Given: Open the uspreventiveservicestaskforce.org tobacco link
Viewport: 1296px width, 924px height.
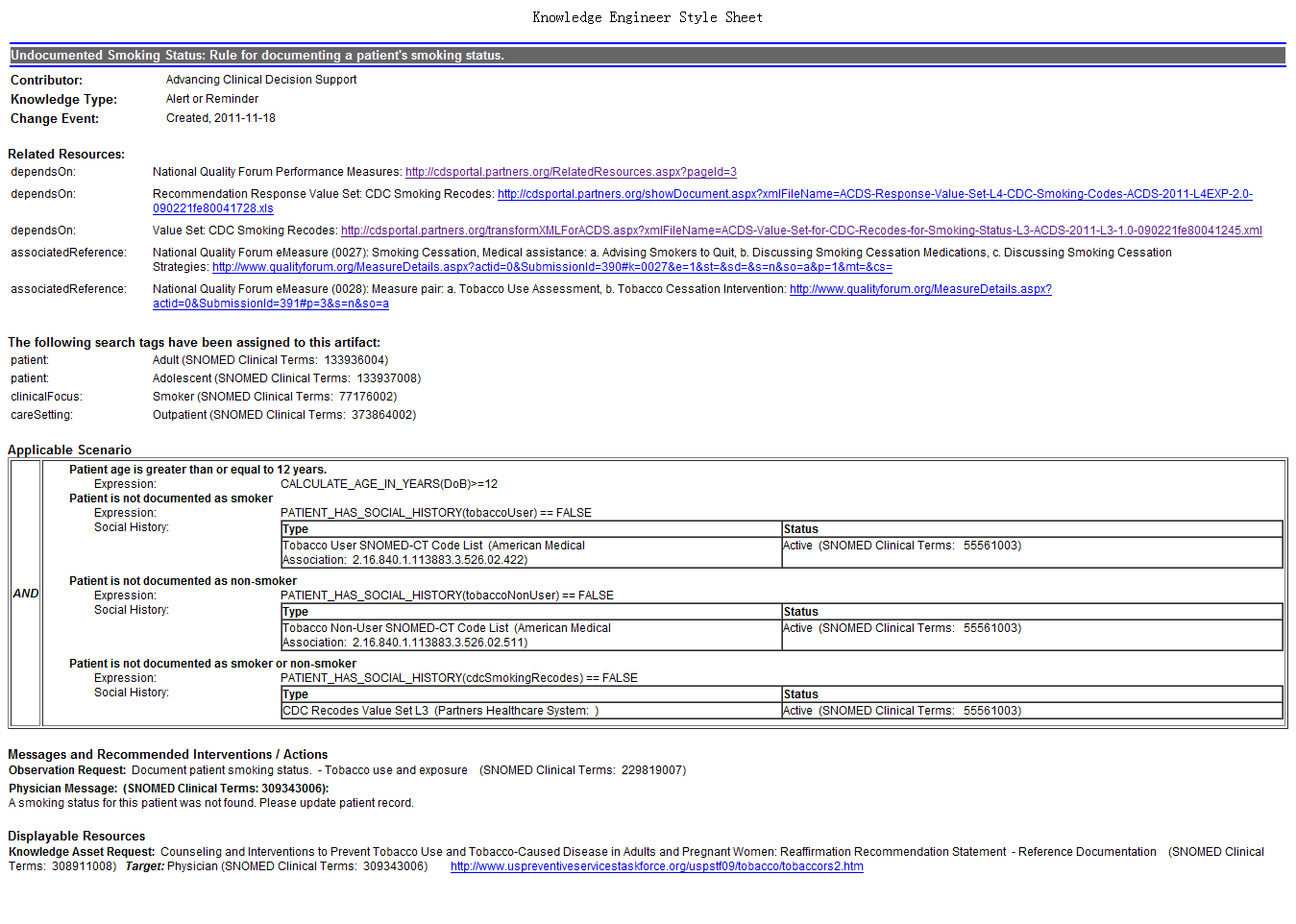Looking at the screenshot, I should (656, 866).
